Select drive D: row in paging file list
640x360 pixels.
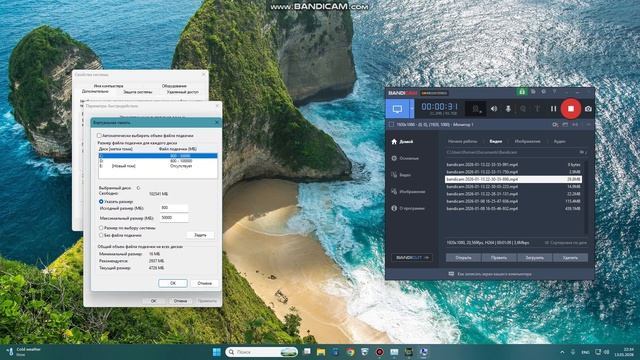click(x=158, y=161)
